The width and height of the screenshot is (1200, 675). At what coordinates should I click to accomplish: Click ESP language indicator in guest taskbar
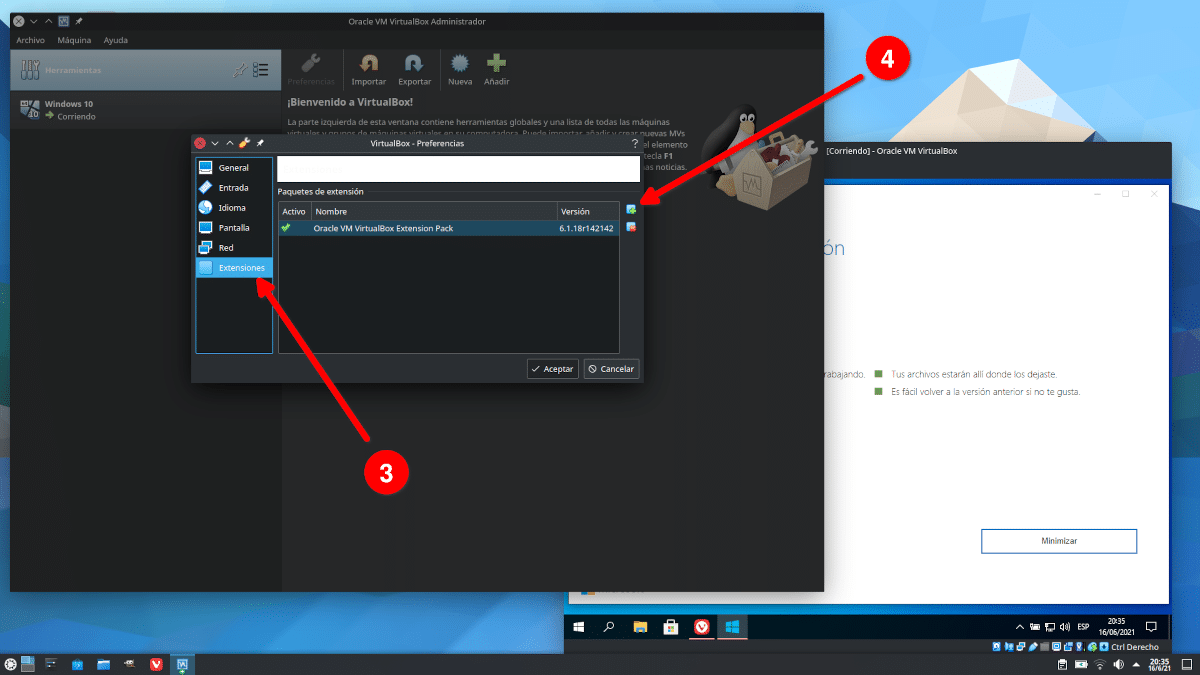point(1083,627)
